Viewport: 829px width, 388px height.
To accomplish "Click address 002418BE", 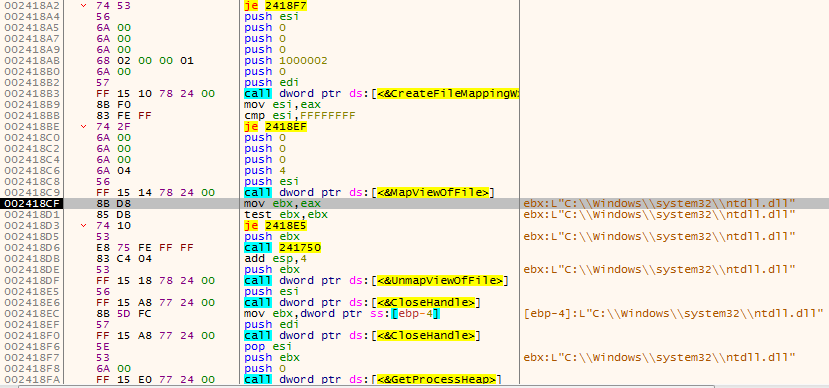I will point(31,126).
